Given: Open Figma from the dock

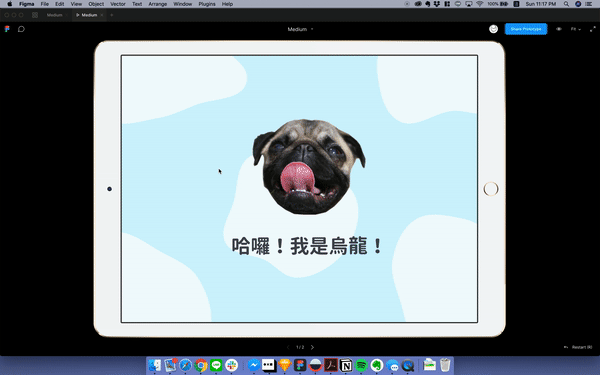Looking at the screenshot, I should click(300, 365).
